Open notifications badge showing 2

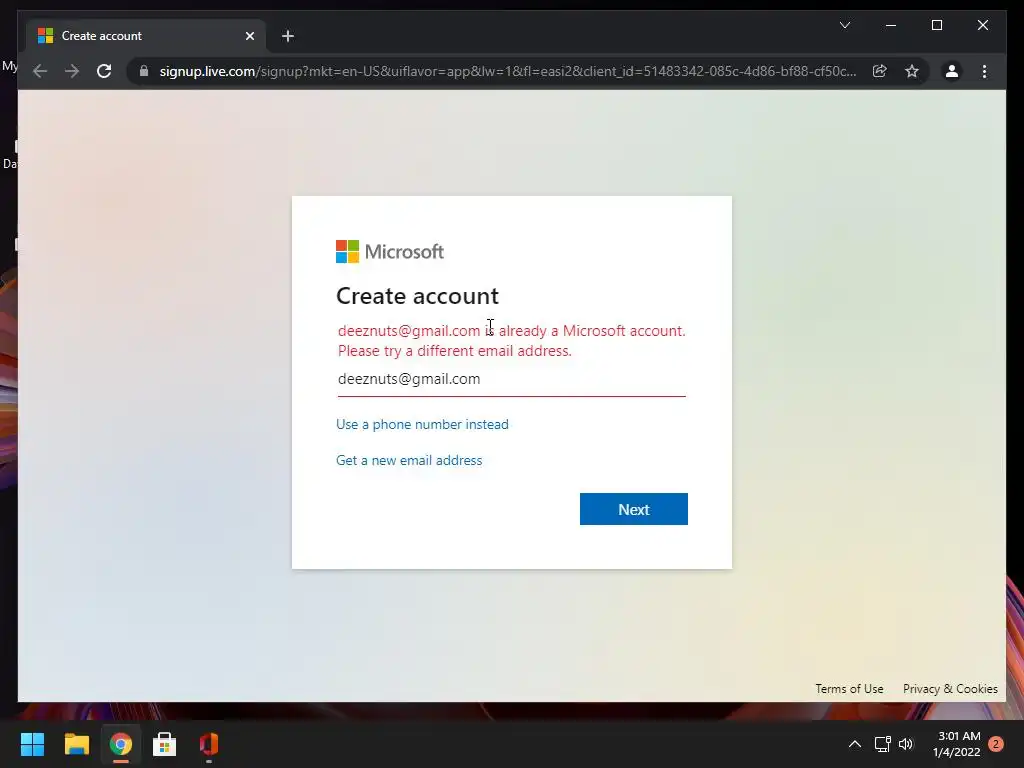coord(995,744)
